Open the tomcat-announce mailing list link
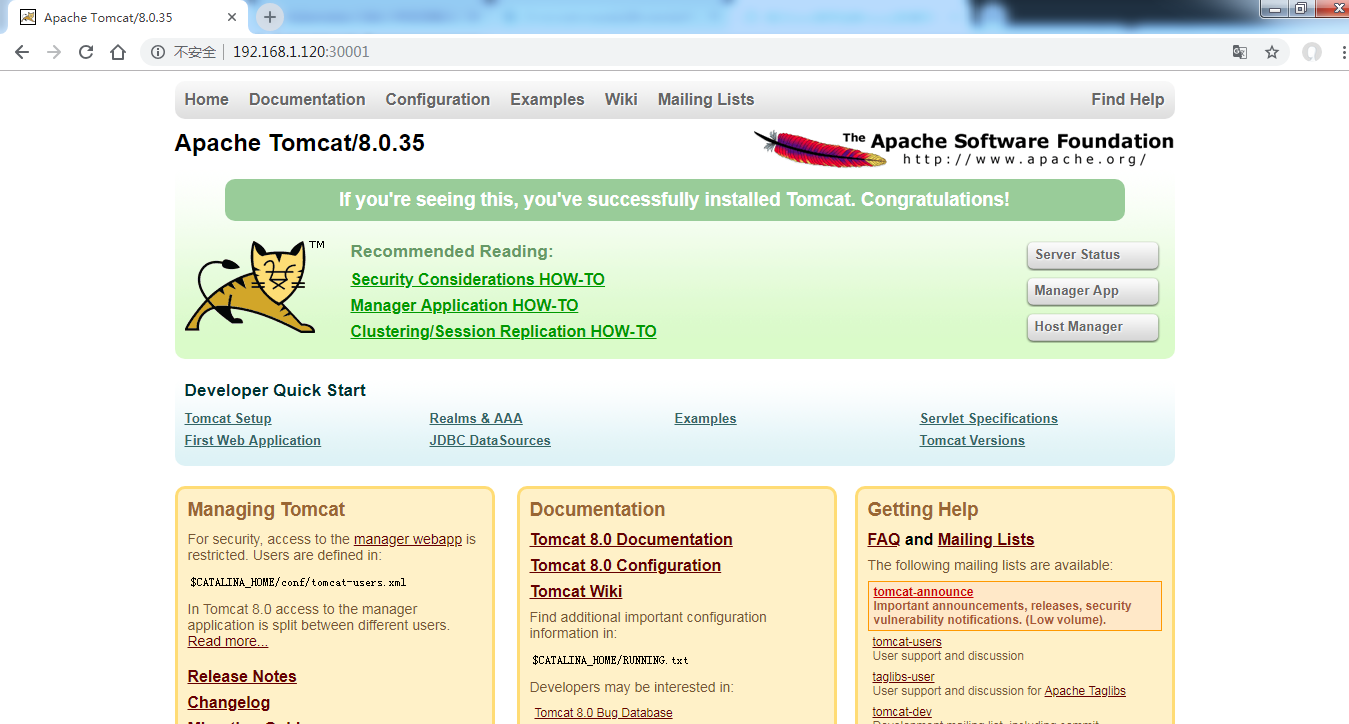 pos(922,592)
